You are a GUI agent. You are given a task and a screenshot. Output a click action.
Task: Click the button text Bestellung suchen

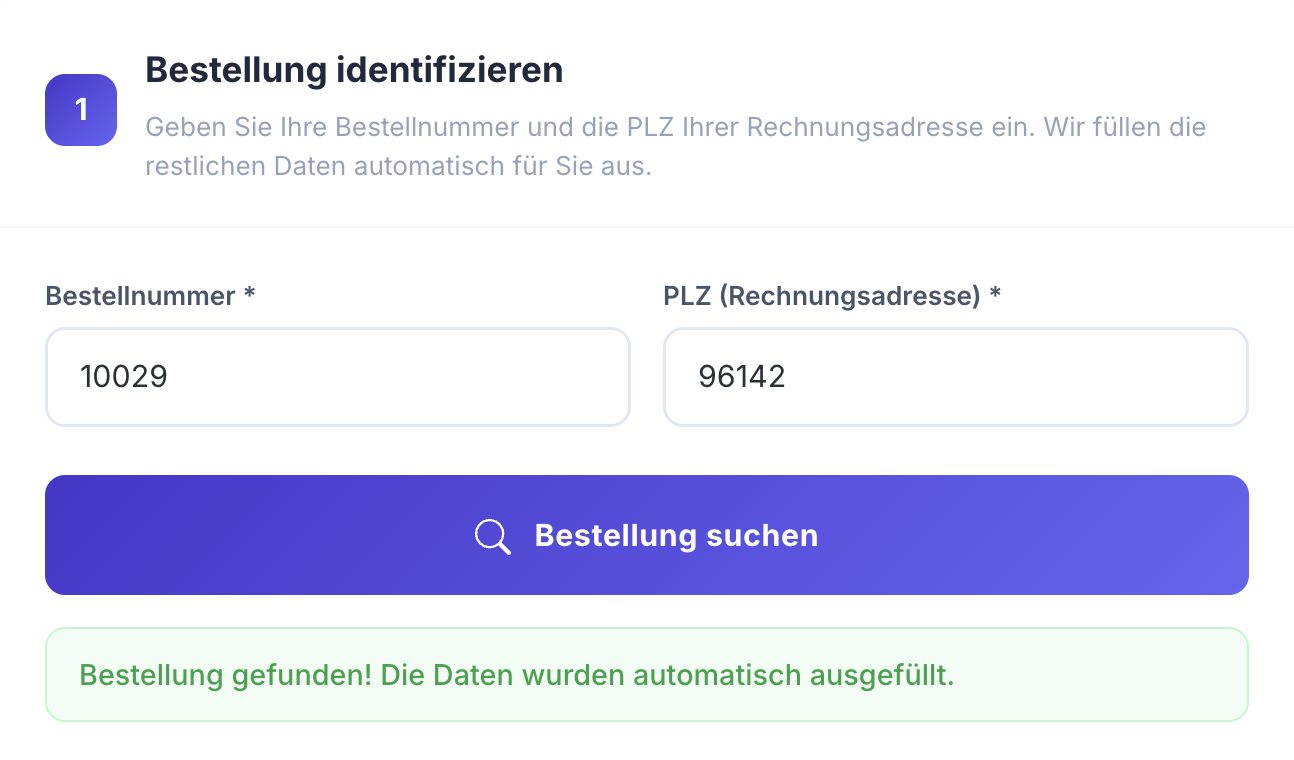[676, 536]
